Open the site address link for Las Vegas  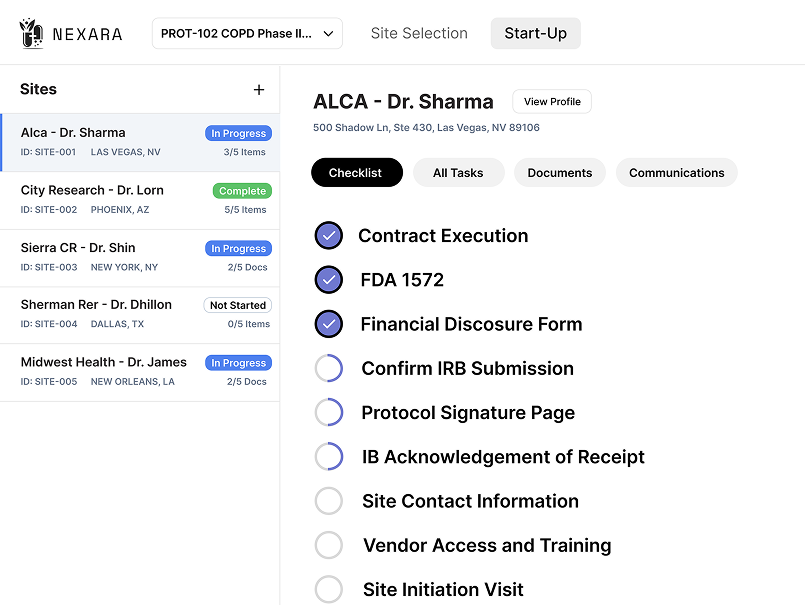pyautogui.click(x=426, y=128)
